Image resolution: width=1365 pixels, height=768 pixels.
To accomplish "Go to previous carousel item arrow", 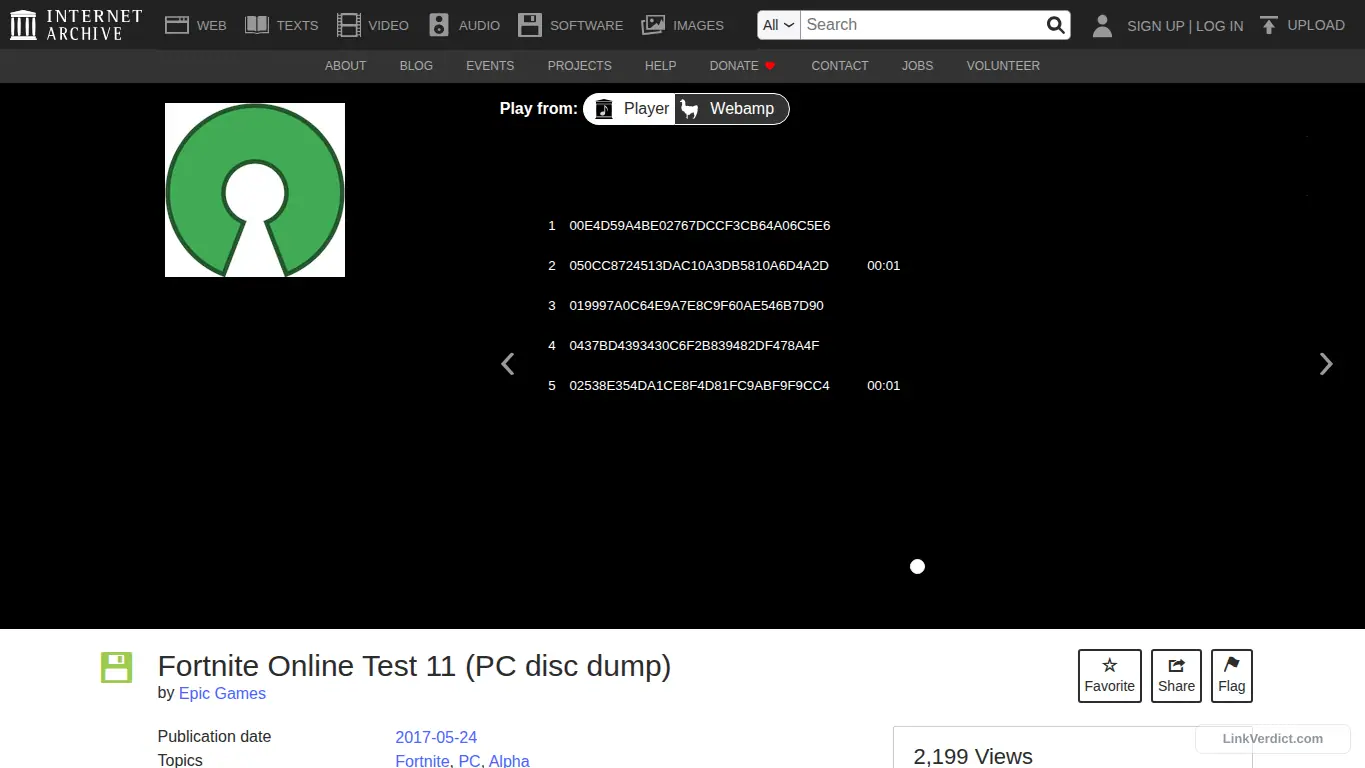I will (x=508, y=364).
